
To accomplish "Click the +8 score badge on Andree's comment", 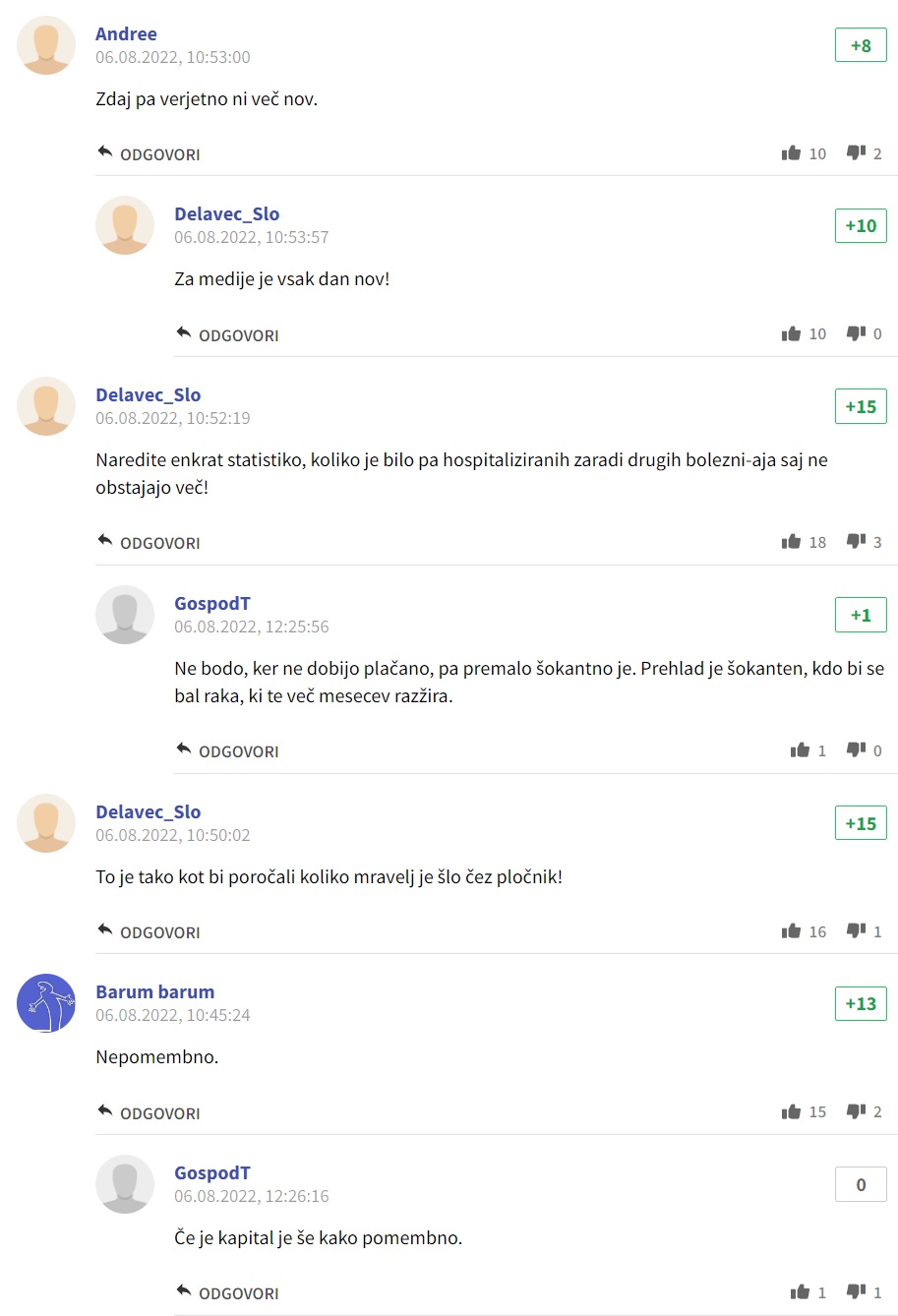I will 861,45.
